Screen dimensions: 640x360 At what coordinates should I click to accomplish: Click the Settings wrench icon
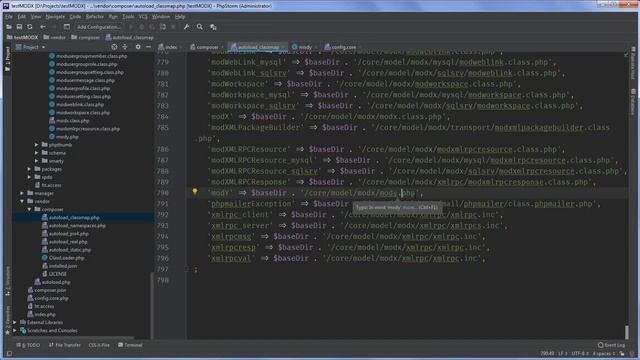click(x=187, y=27)
